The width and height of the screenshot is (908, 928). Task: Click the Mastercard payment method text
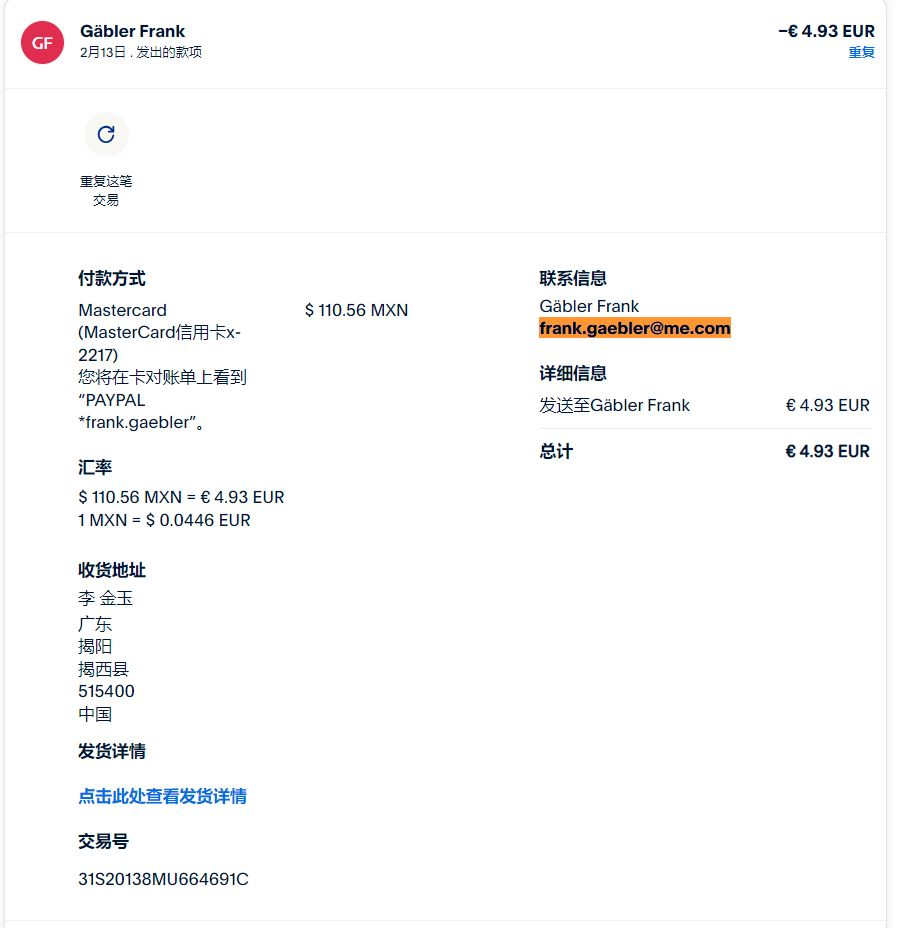tap(123, 310)
